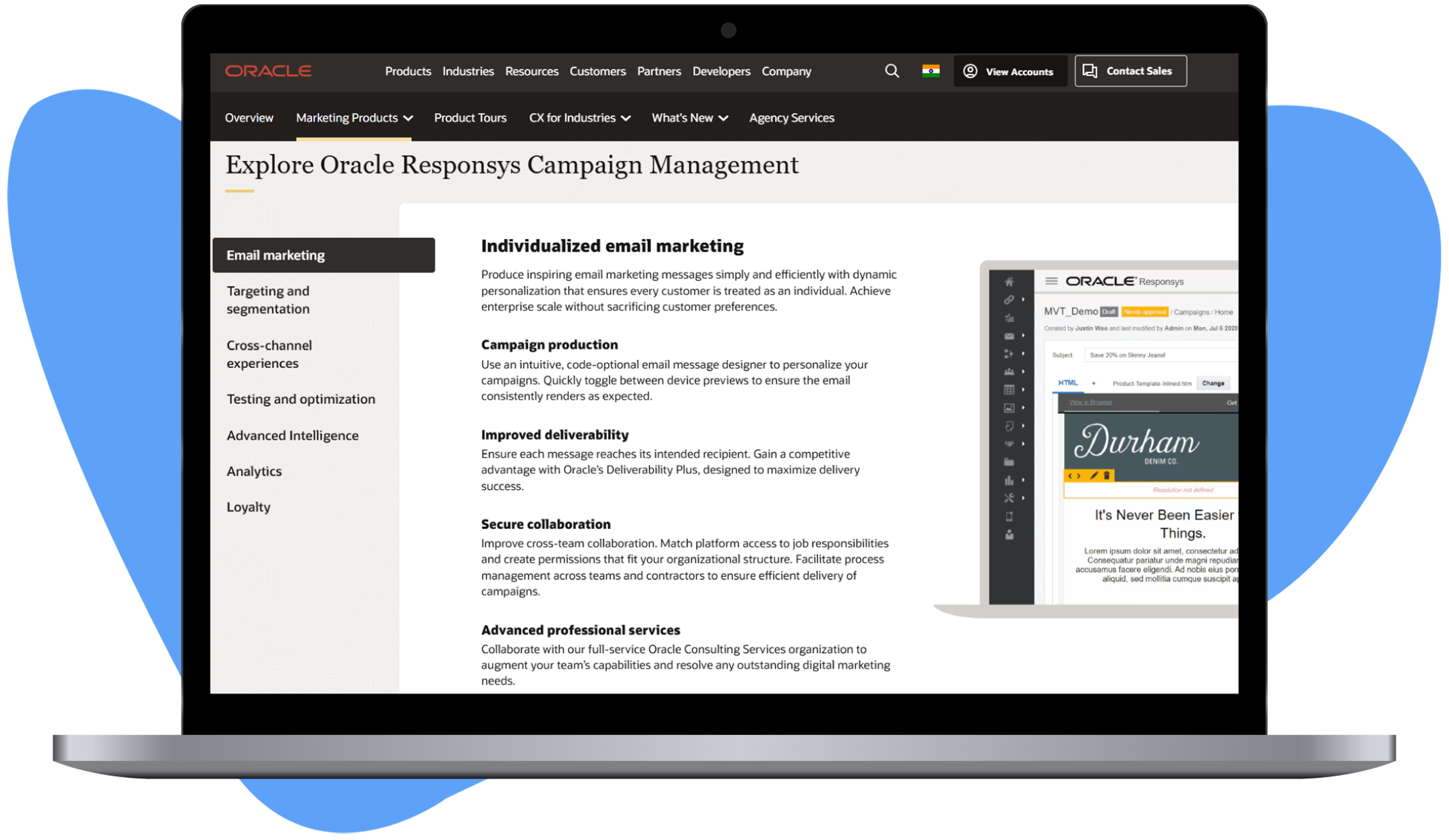Click the envelope icon in Responsys sidebar
The width and height of the screenshot is (1449, 840).
(x=1009, y=336)
